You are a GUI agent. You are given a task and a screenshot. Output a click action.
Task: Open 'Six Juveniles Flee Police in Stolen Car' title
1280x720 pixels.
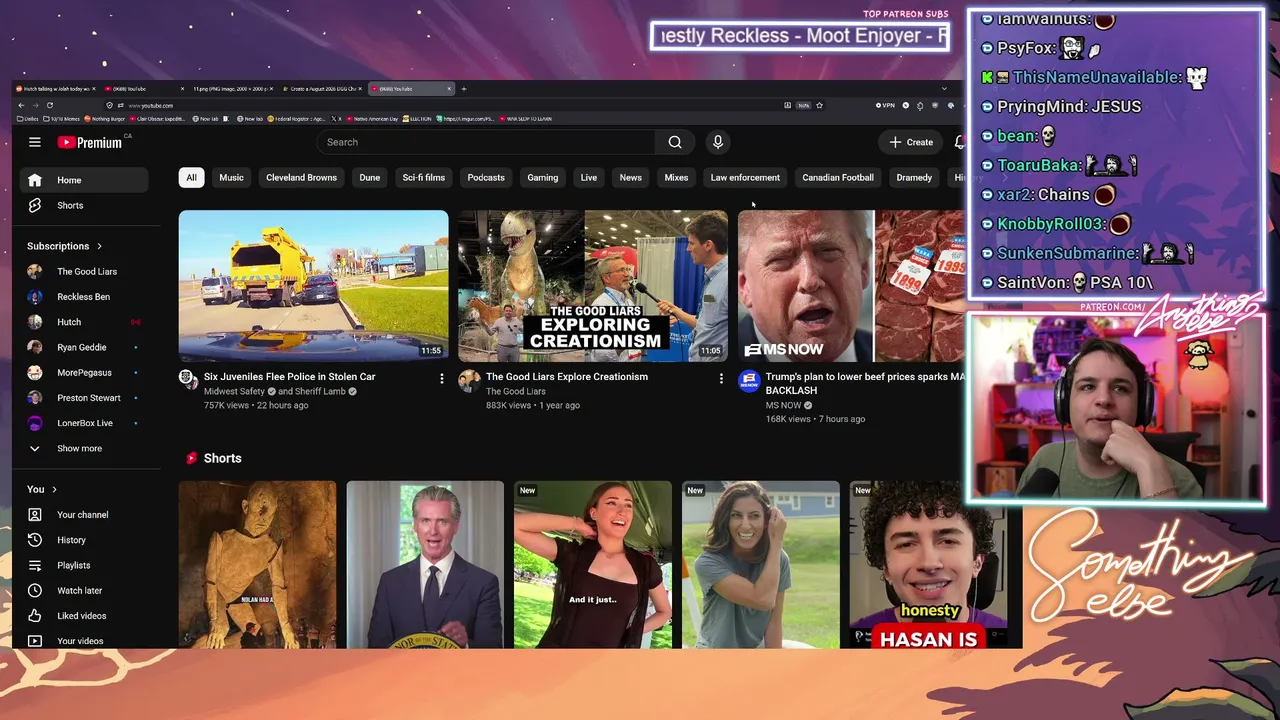pyautogui.click(x=290, y=377)
